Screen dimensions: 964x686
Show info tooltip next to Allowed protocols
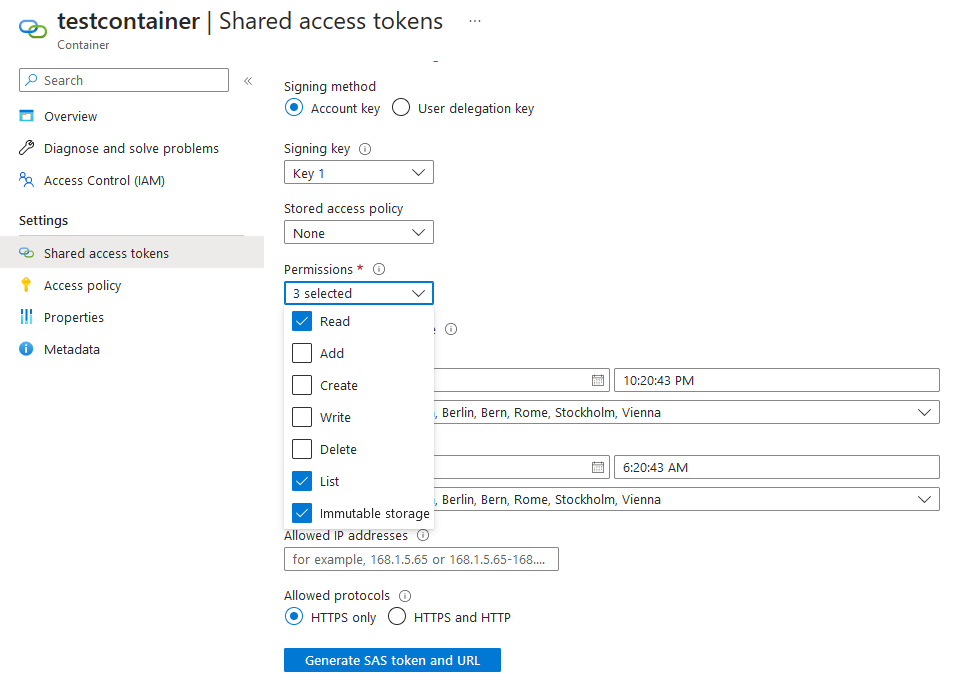[x=405, y=596]
